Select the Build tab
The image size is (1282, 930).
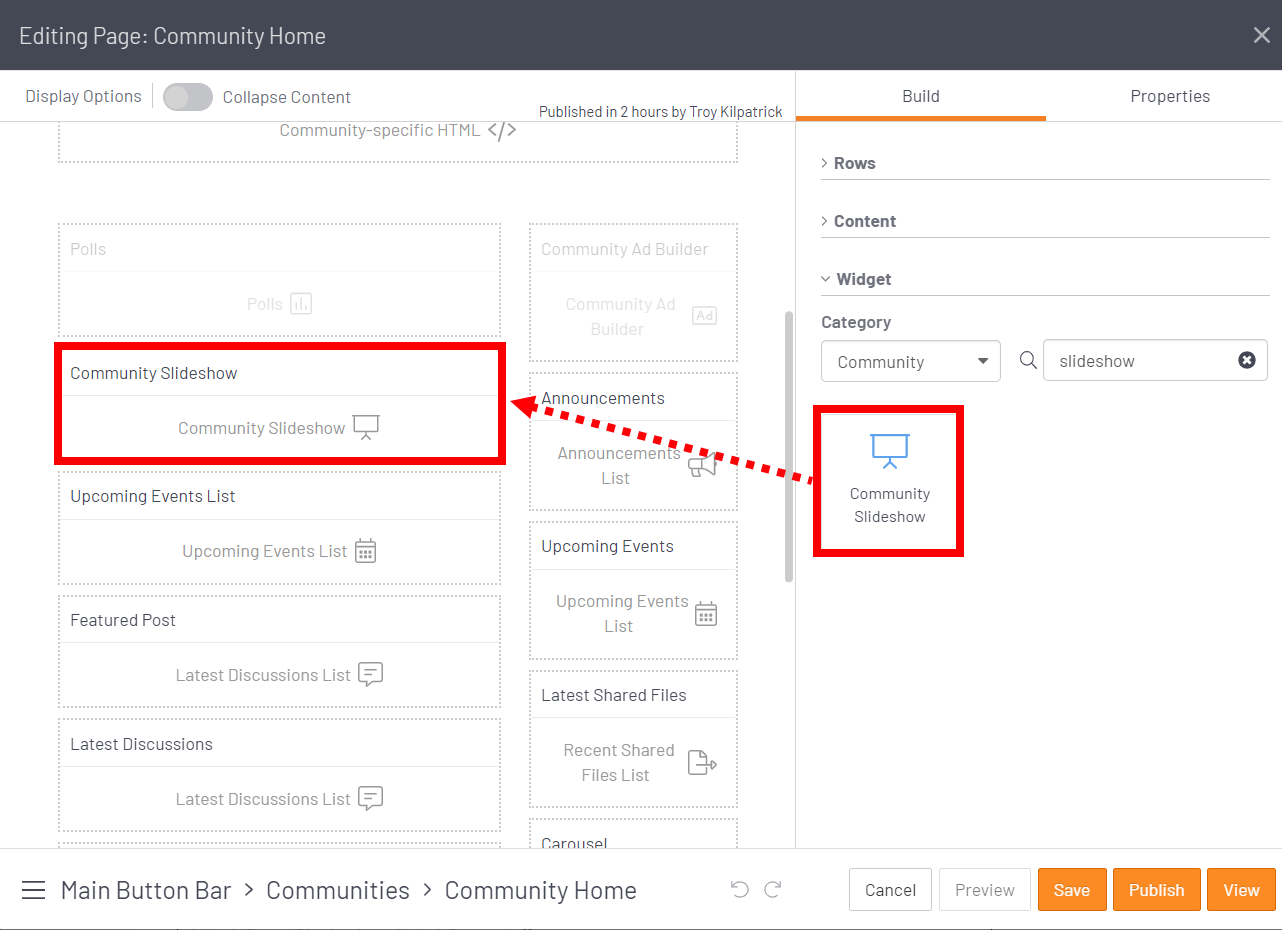point(920,96)
